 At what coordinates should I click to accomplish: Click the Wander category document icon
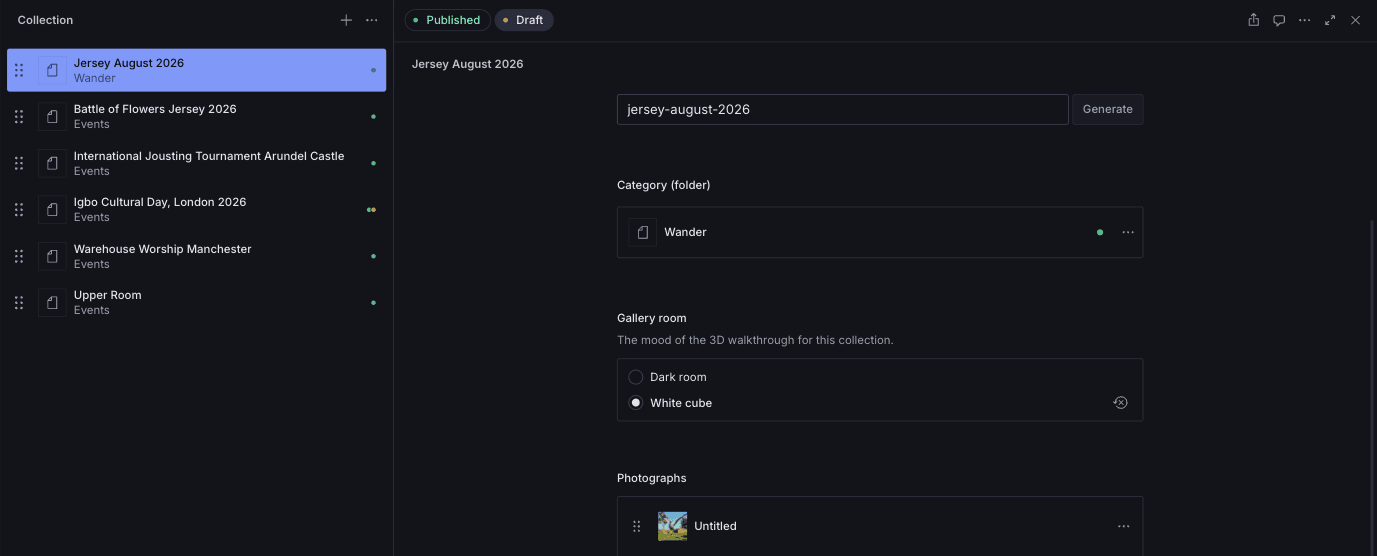(x=643, y=232)
